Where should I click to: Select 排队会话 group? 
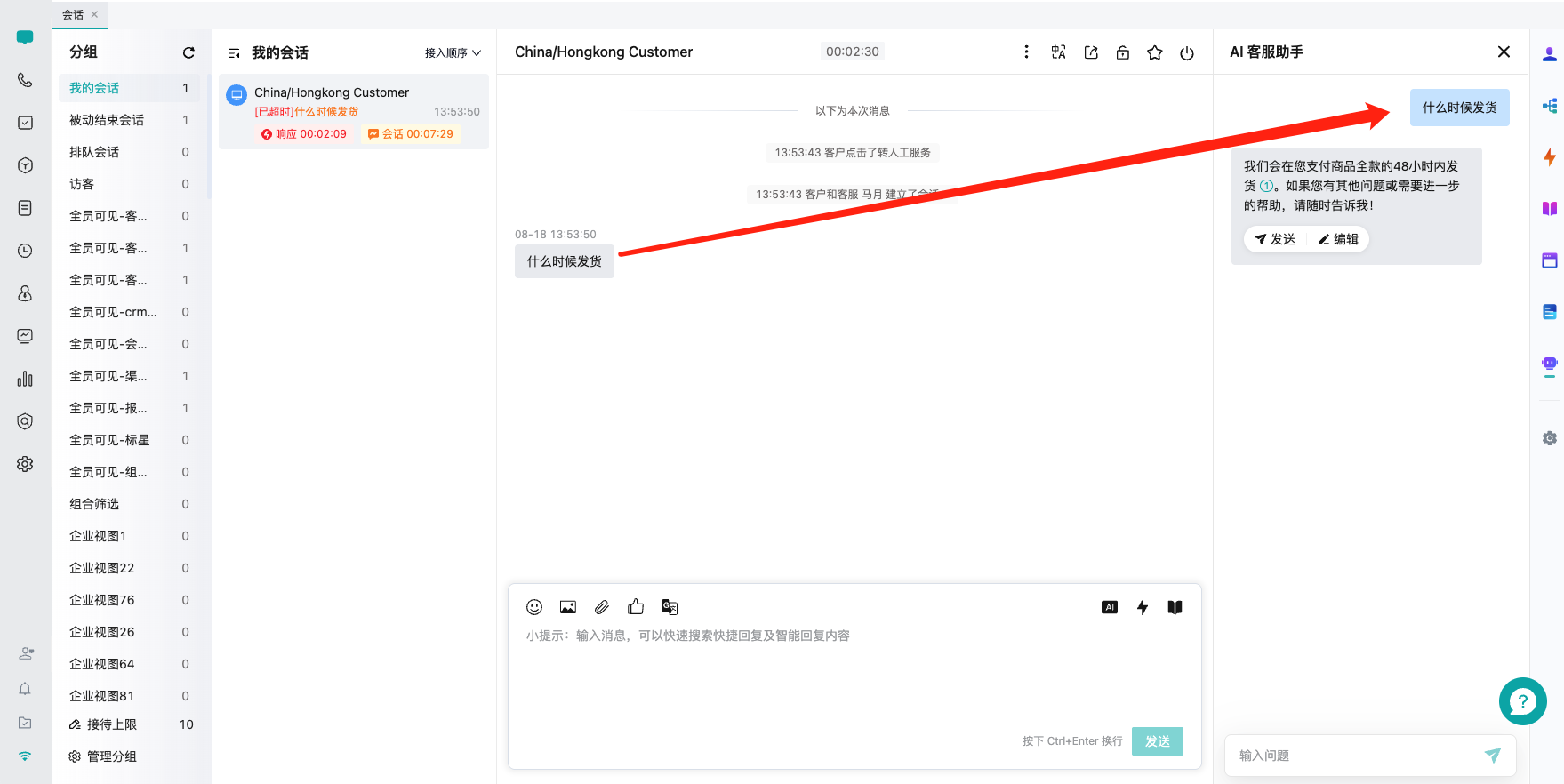tap(130, 152)
